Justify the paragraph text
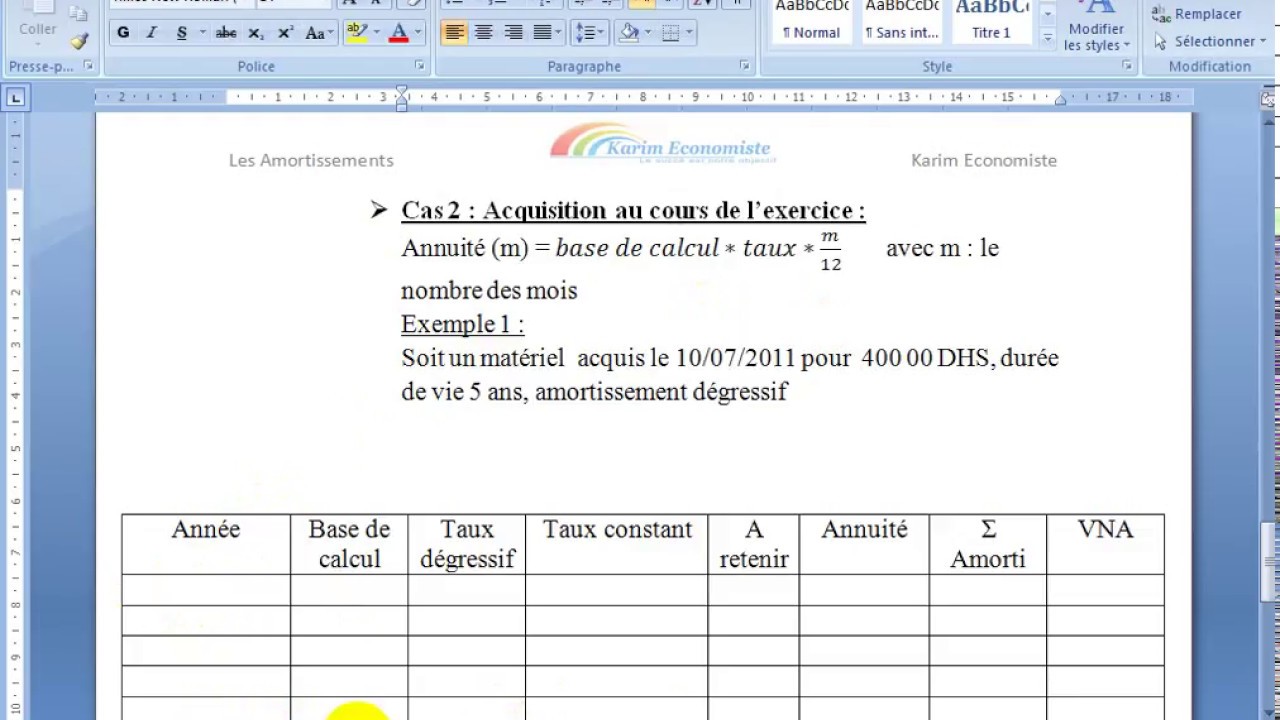The width and height of the screenshot is (1280, 720). click(x=543, y=33)
